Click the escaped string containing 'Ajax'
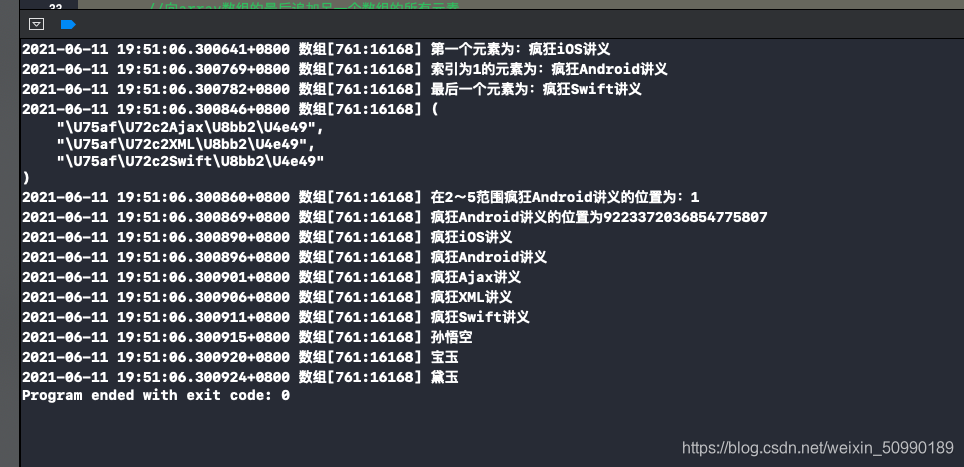Image resolution: width=964 pixels, height=467 pixels. click(x=190, y=127)
